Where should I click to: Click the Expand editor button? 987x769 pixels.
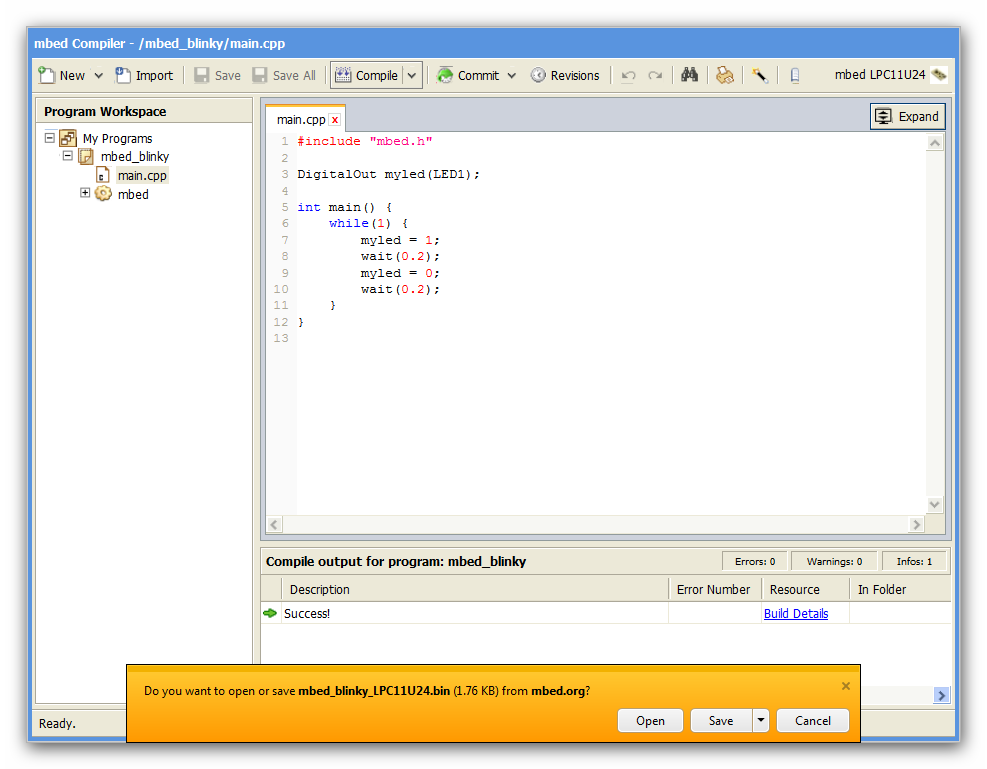point(907,116)
